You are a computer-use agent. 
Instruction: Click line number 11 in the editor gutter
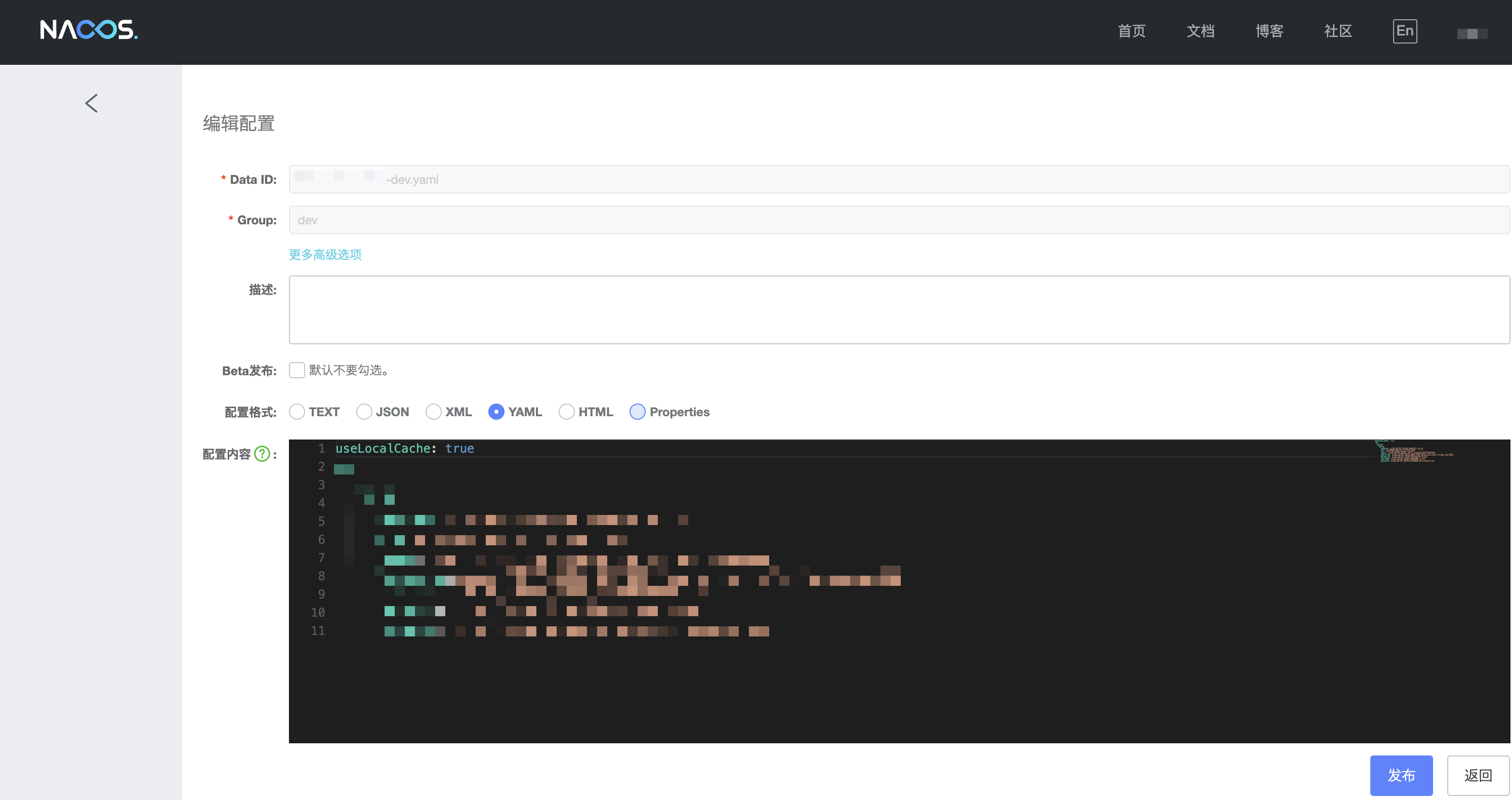click(318, 630)
